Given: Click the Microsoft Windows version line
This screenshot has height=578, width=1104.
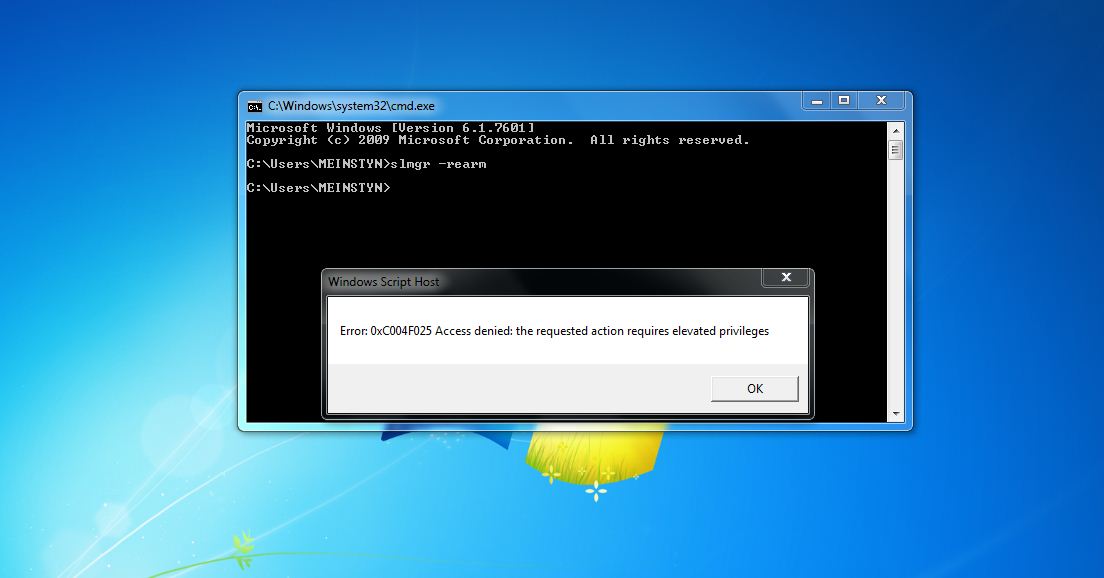Looking at the screenshot, I should 390,127.
